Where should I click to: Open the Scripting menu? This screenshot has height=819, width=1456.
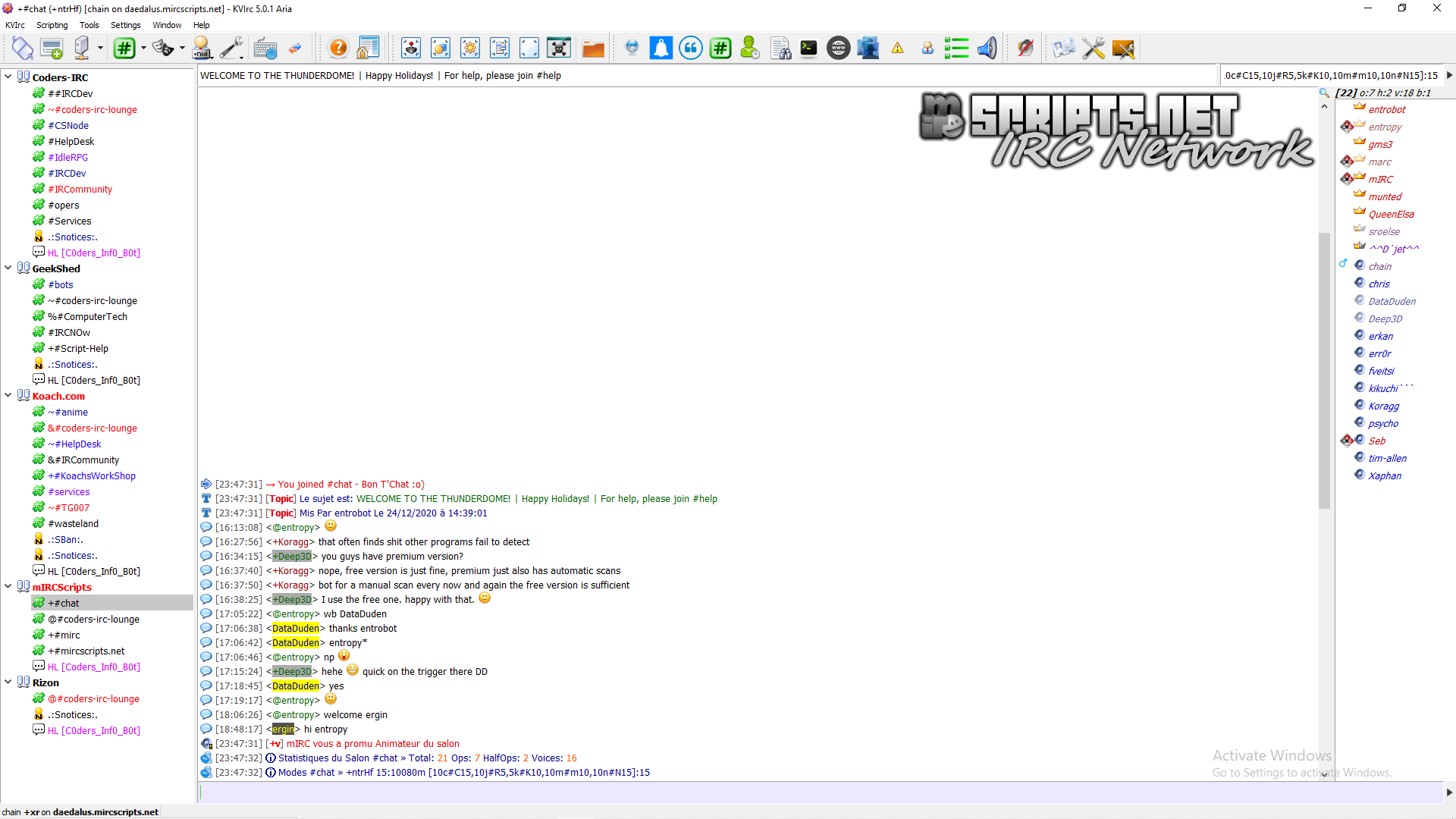(x=52, y=25)
